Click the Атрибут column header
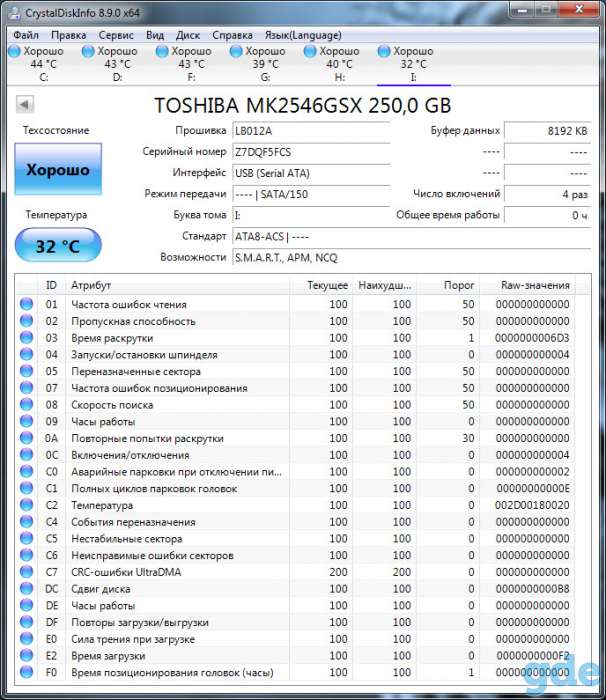 coord(178,285)
